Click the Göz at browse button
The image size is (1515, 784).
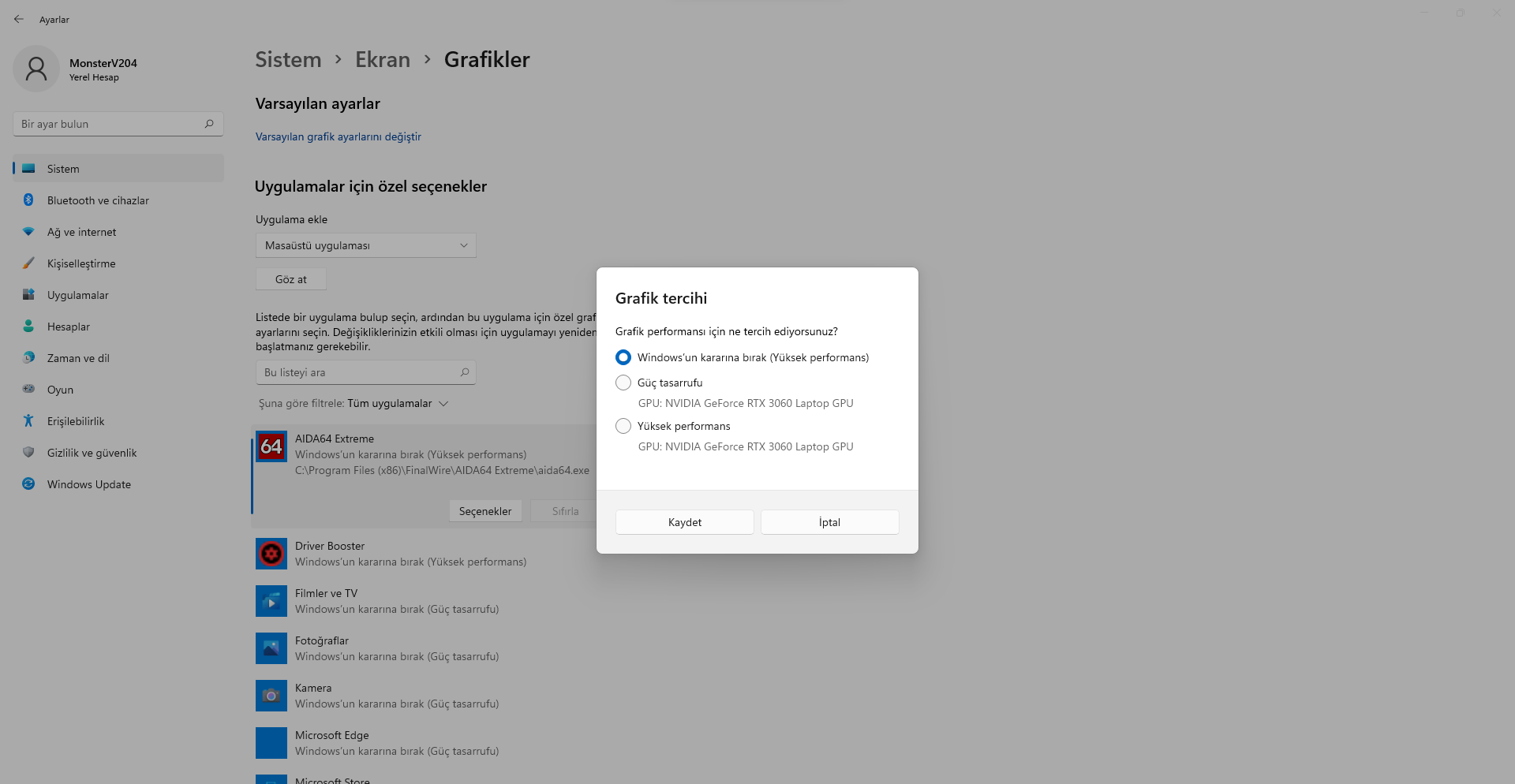291,279
